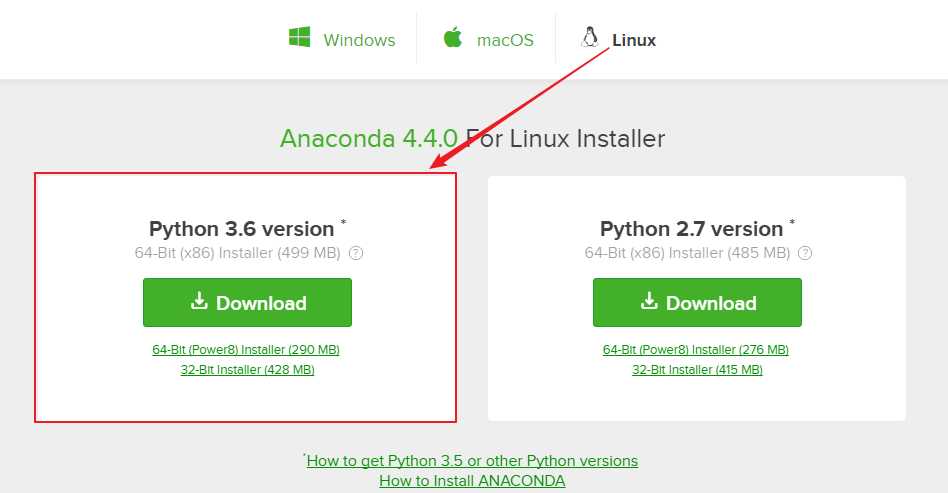Click the Windows logo icon
The width and height of the screenshot is (948, 493).
coord(299,37)
